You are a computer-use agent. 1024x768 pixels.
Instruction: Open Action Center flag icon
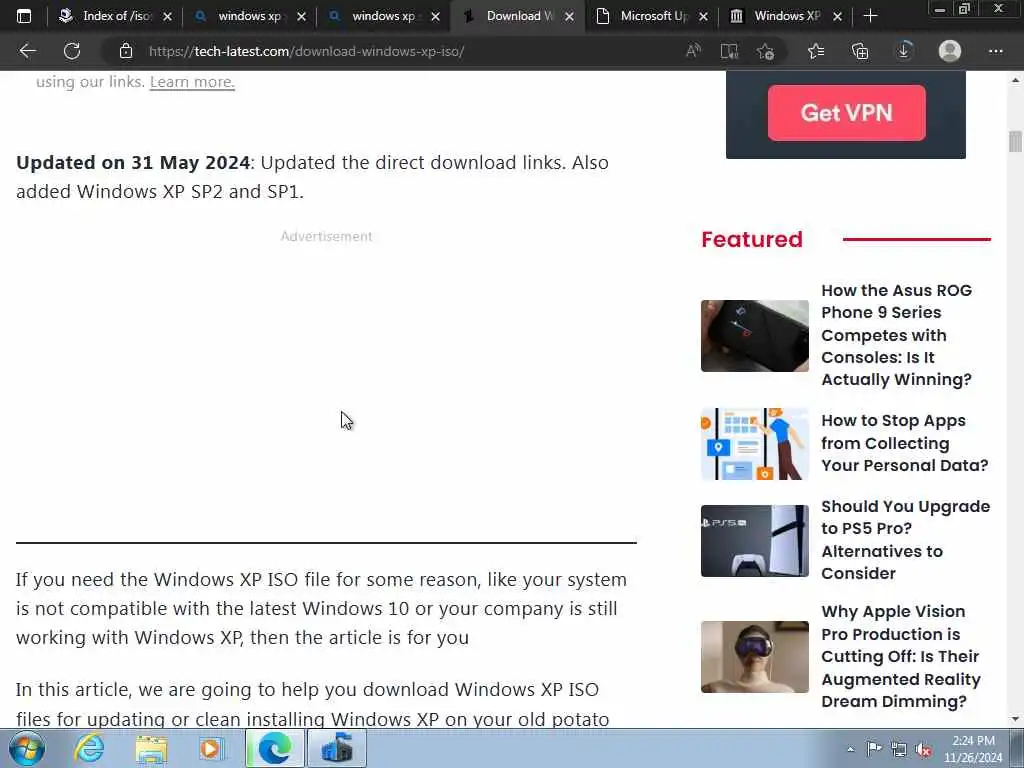click(874, 749)
